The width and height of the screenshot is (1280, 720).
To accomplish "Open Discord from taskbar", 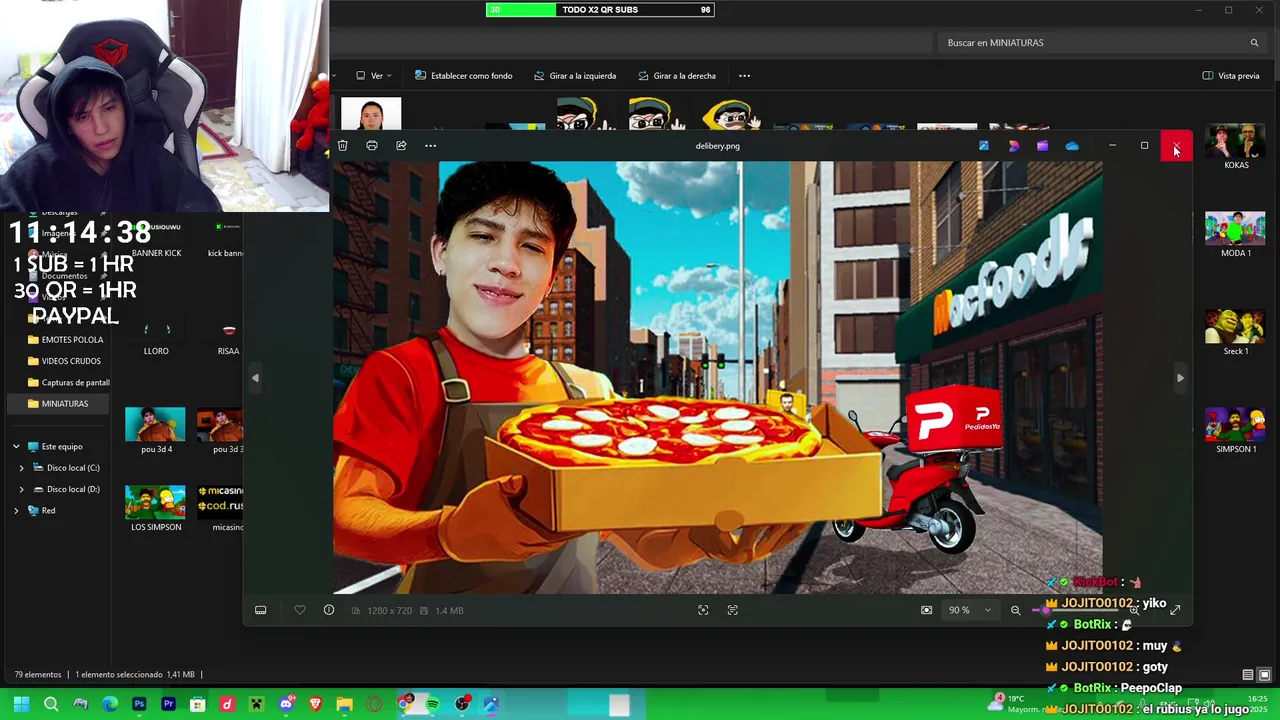I will (286, 704).
